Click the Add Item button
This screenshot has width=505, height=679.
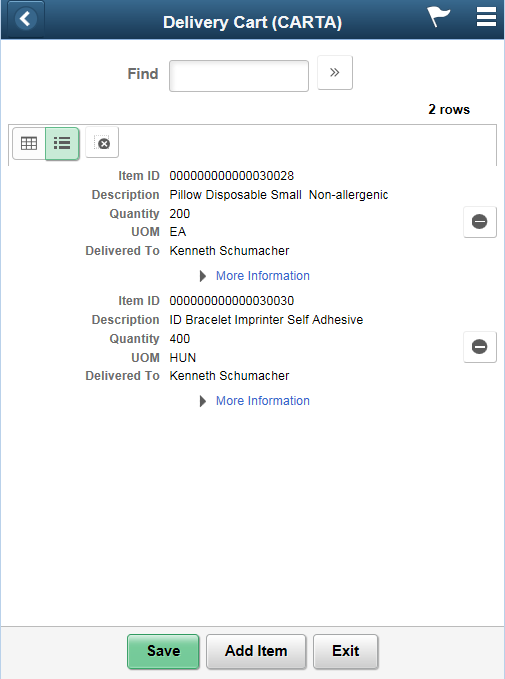point(256,651)
